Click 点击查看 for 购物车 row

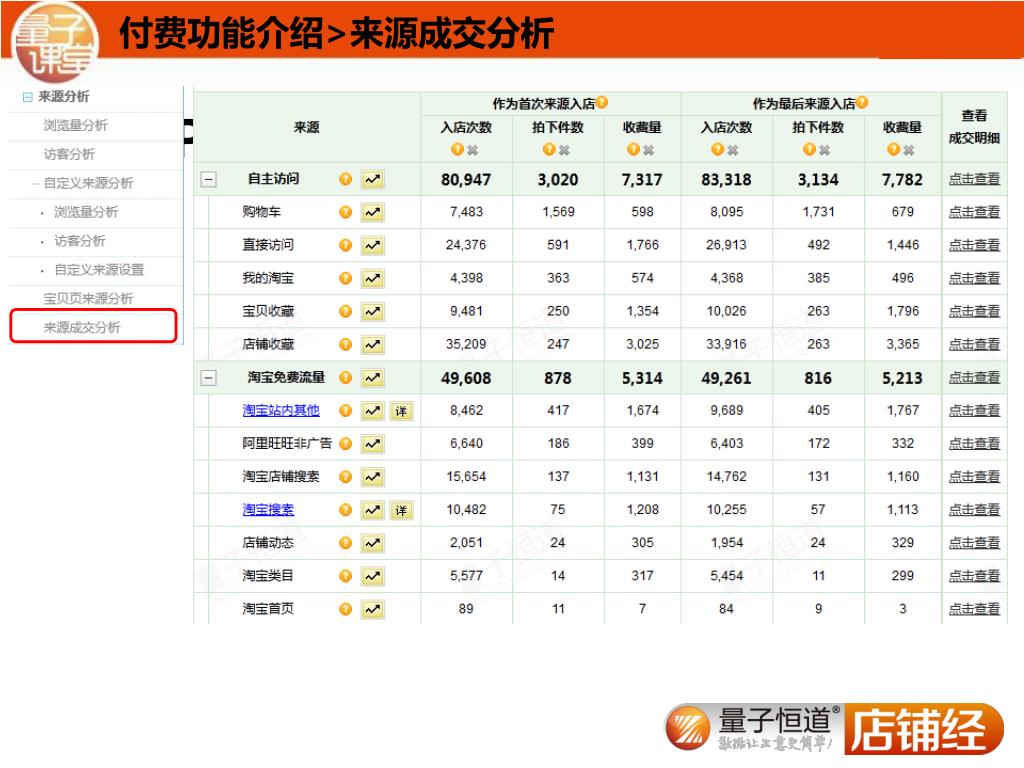pyautogui.click(x=974, y=212)
